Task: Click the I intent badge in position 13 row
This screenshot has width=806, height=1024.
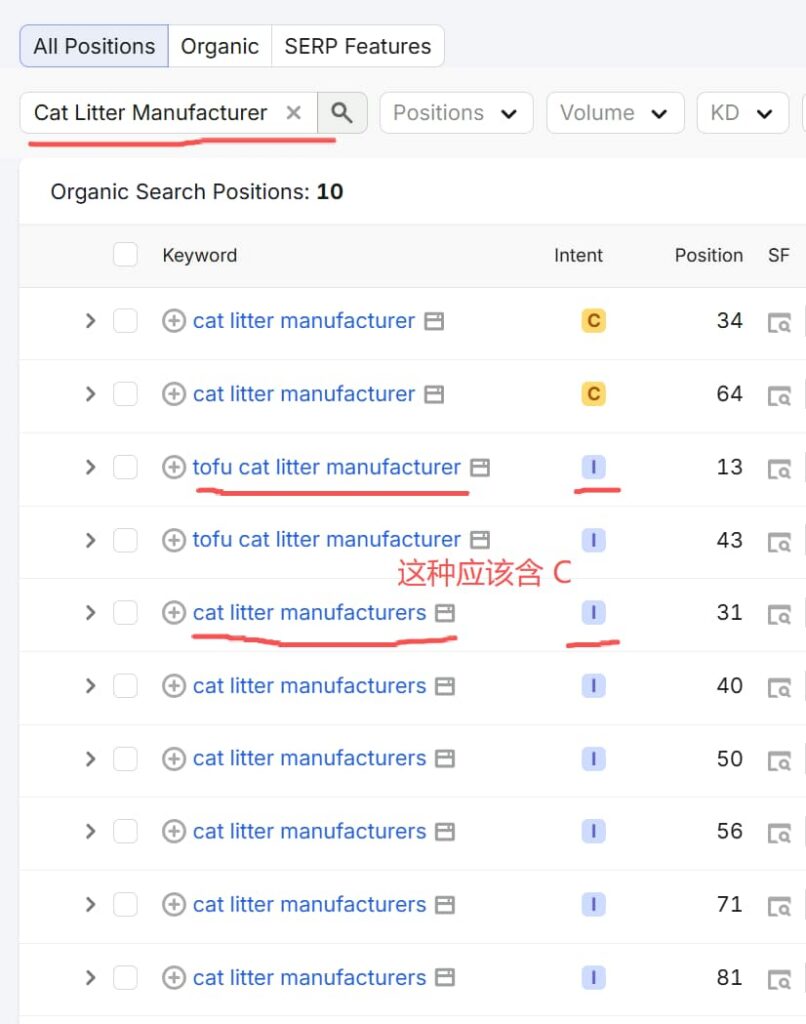Action: [594, 468]
